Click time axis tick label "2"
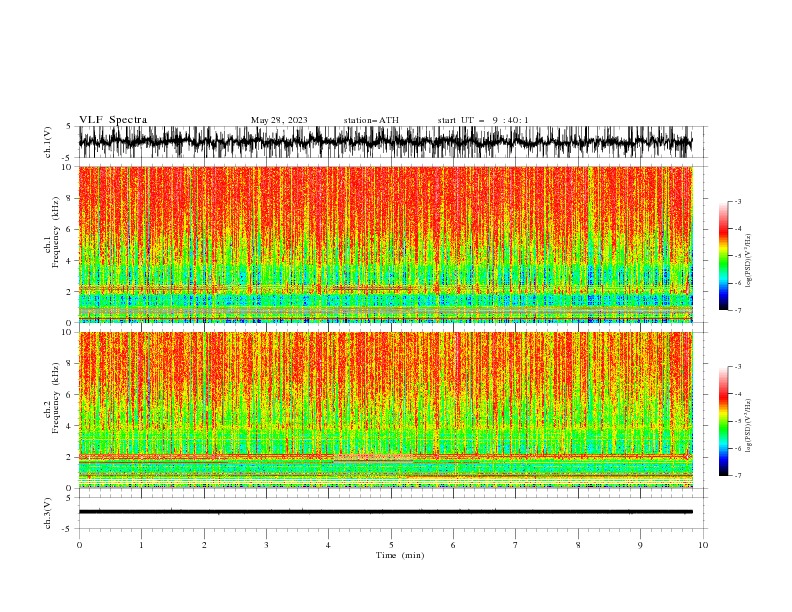Screen dimensions: 792x612 [204, 545]
